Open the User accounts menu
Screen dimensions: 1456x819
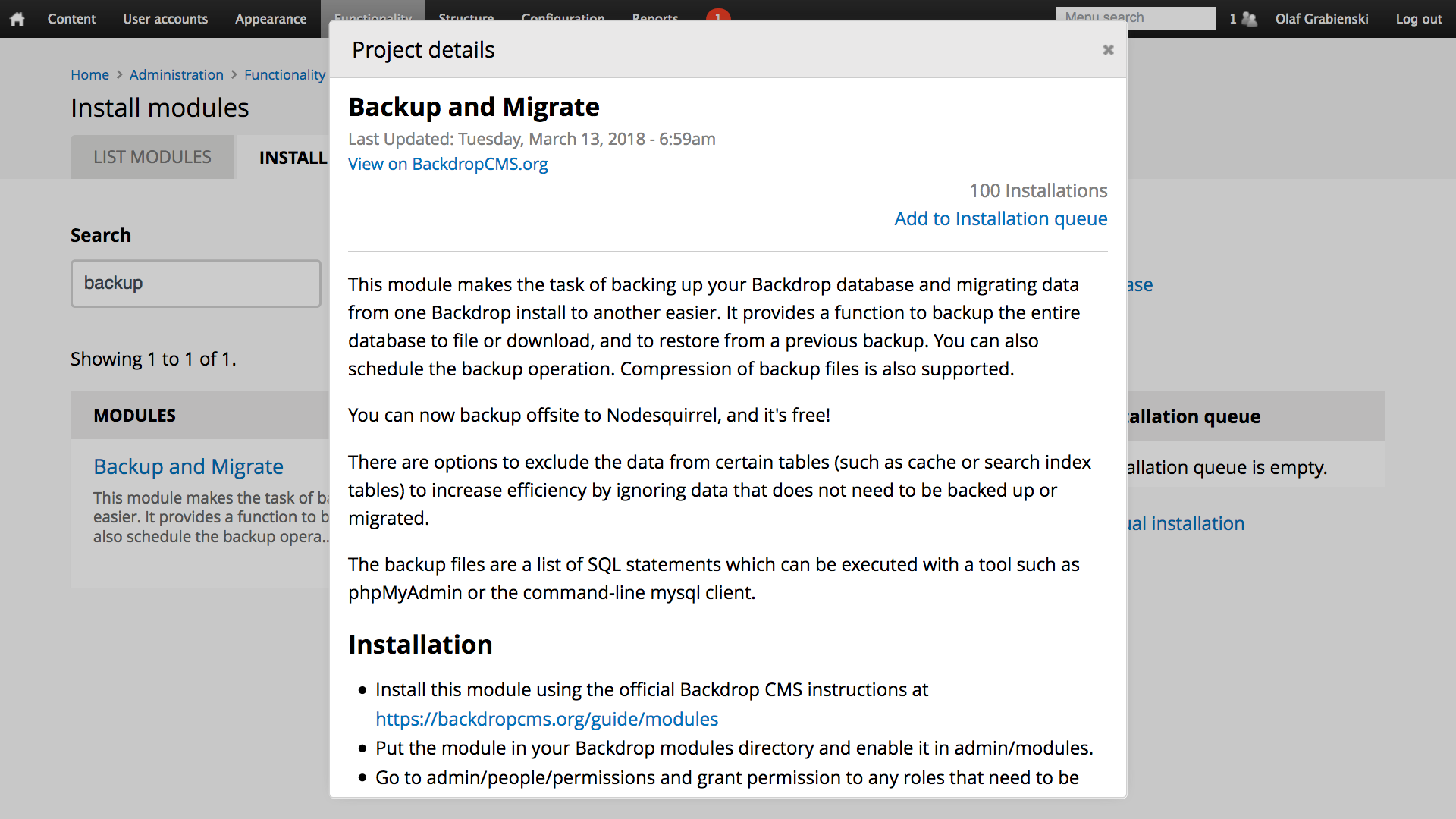click(x=165, y=19)
